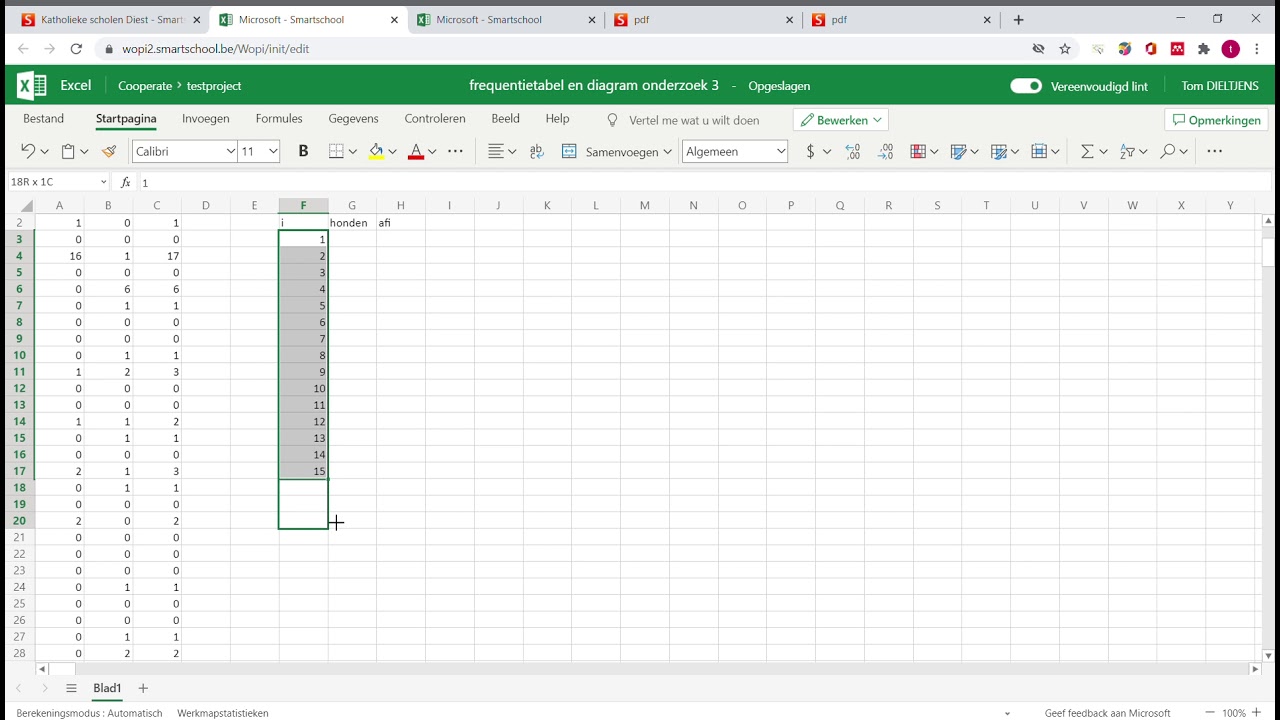This screenshot has width=1280, height=720.
Task: Expand the undo dropdown arrow
Action: (45, 152)
